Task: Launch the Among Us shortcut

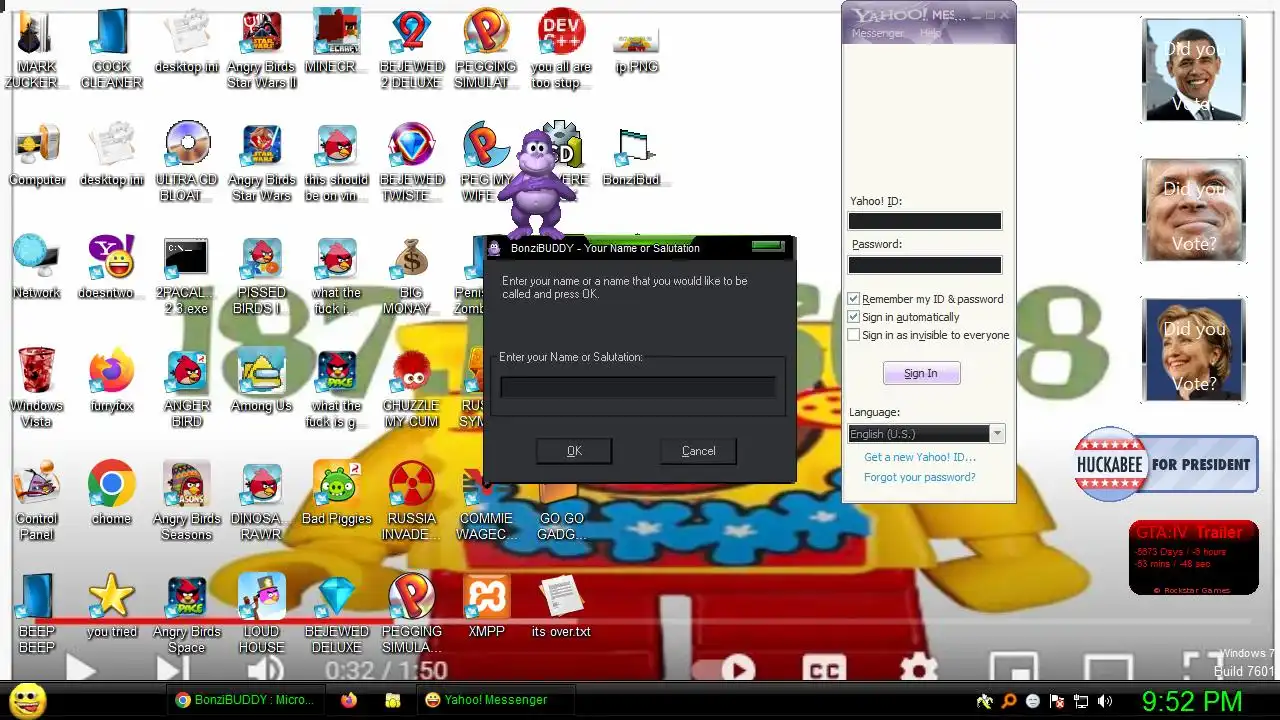Action: coord(262,381)
